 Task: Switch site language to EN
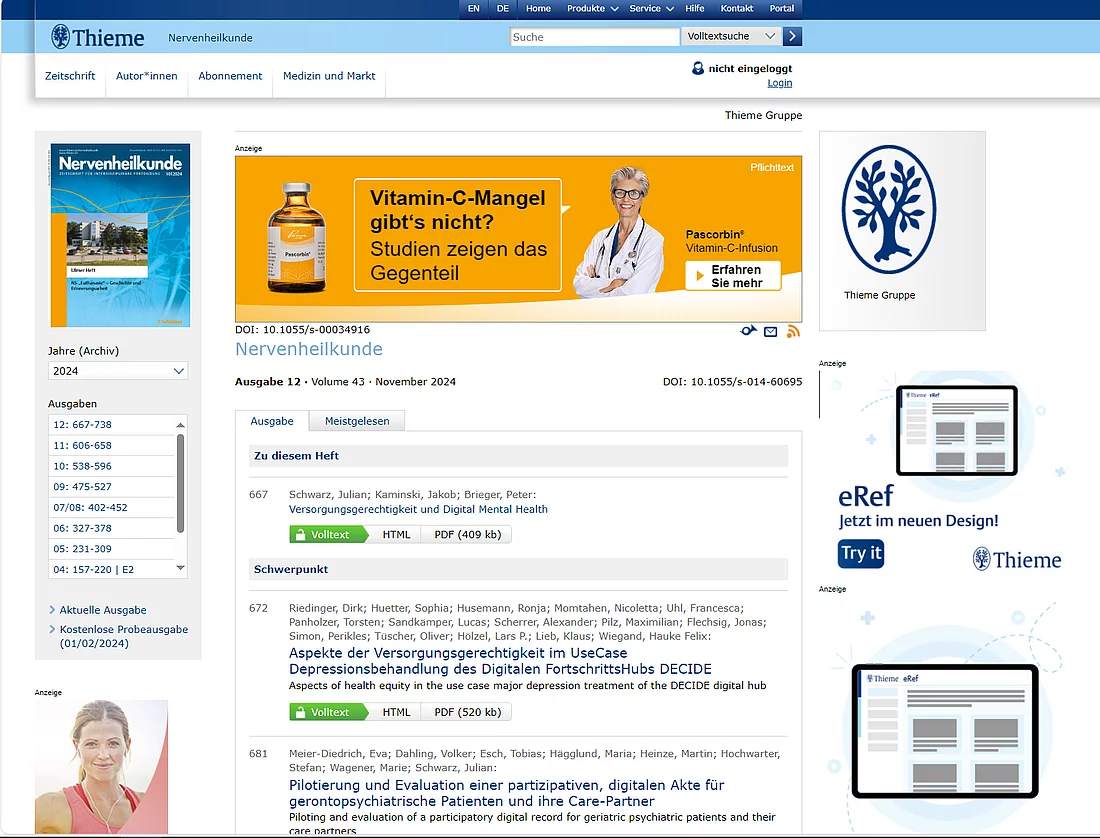click(473, 8)
